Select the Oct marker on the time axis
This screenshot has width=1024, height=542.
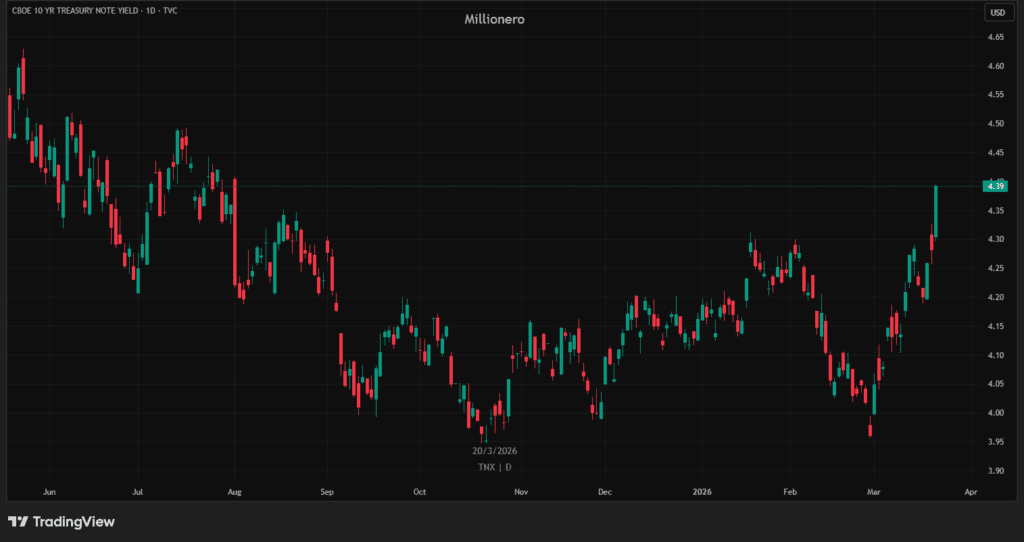click(x=420, y=492)
